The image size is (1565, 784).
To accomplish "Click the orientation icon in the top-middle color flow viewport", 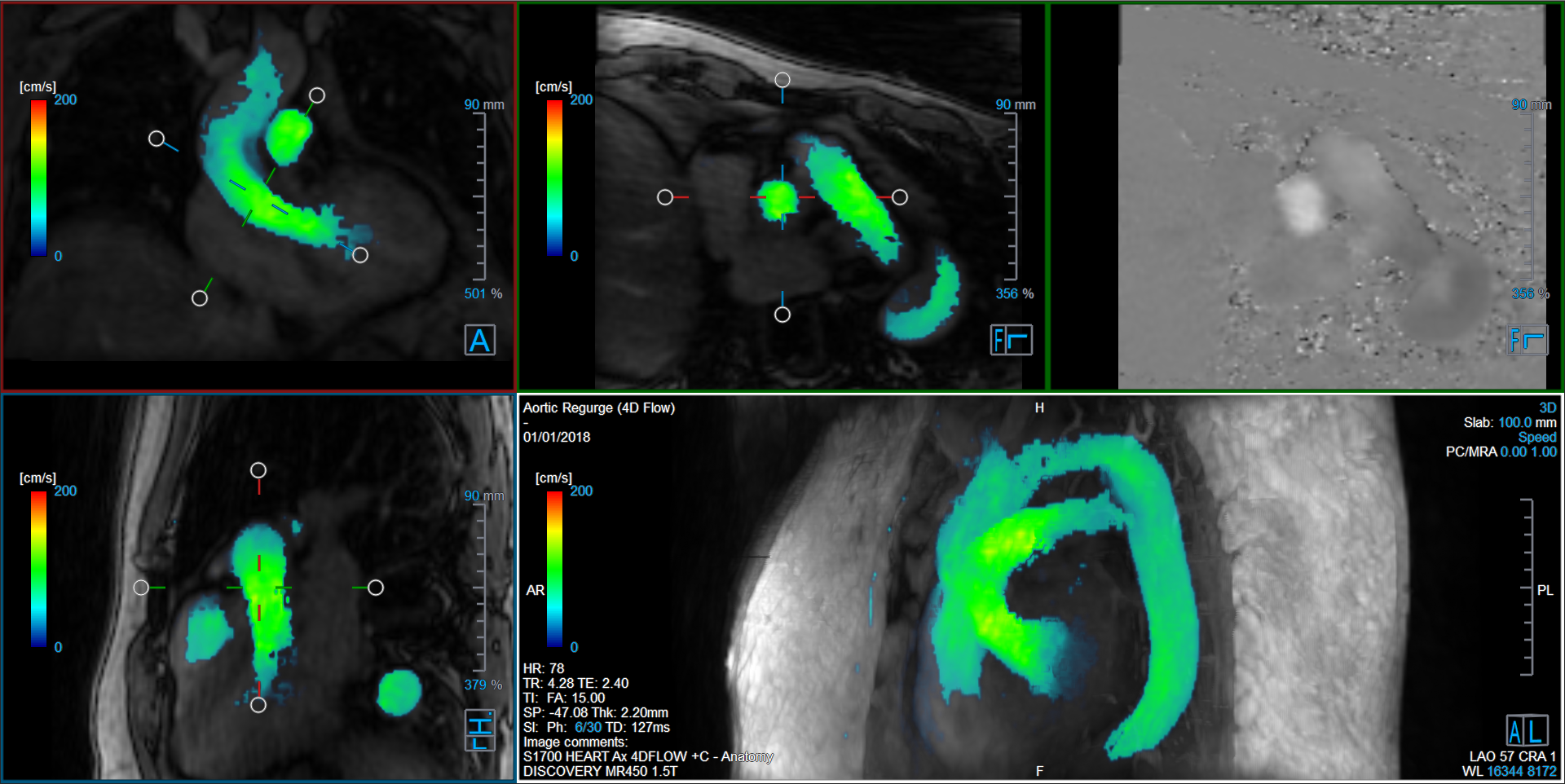I will point(1012,340).
